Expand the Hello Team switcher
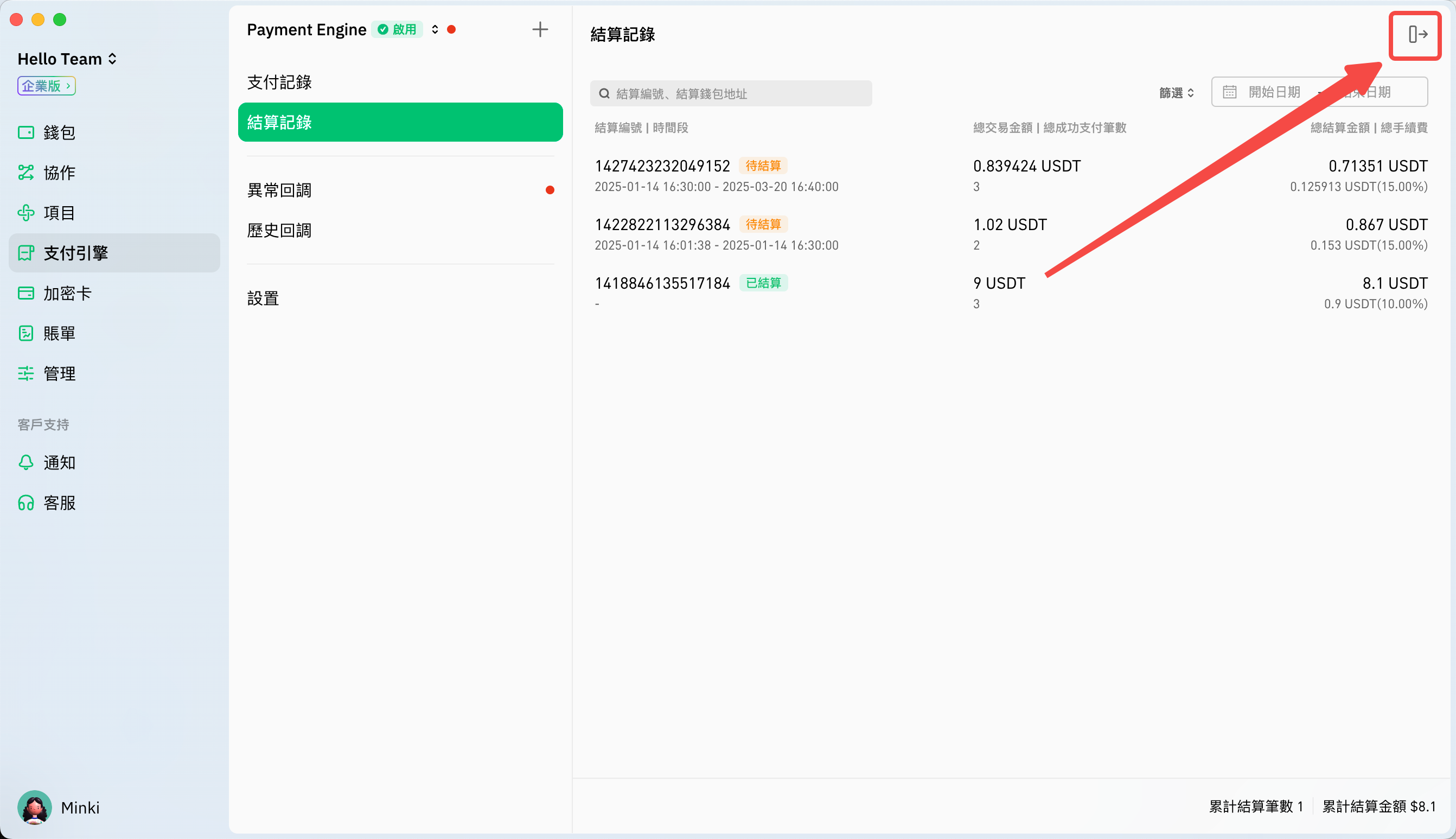This screenshot has width=1456, height=839. (x=67, y=59)
